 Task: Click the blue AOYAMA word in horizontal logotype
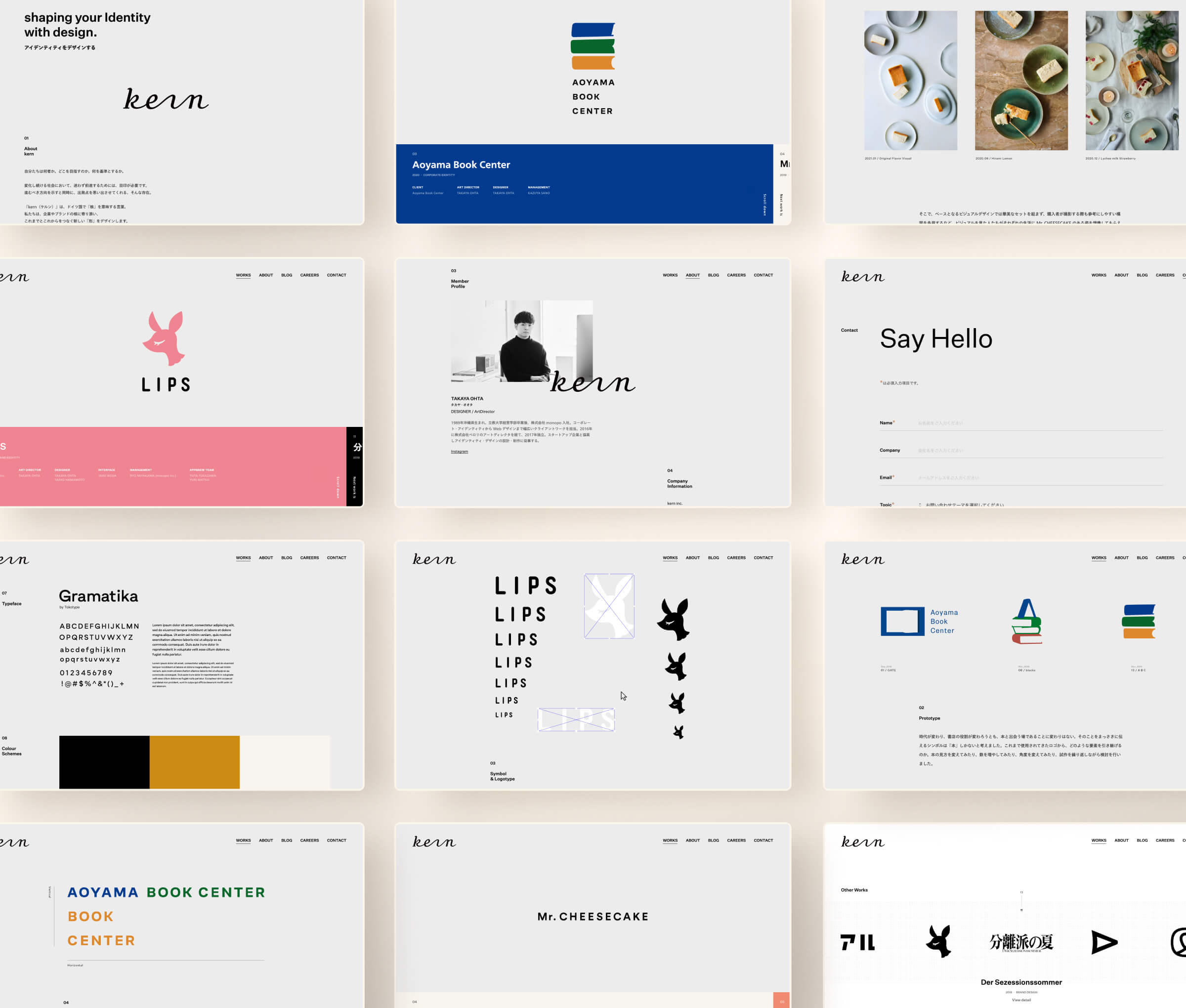[x=103, y=892]
